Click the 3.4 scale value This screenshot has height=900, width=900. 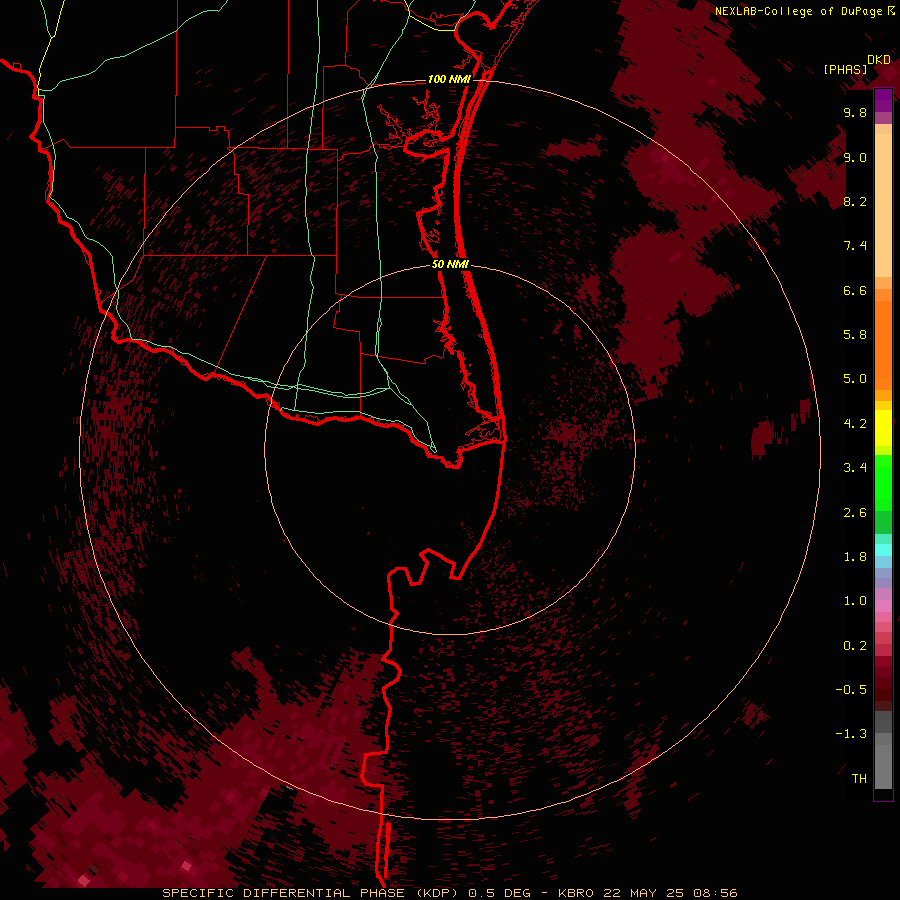[855, 468]
